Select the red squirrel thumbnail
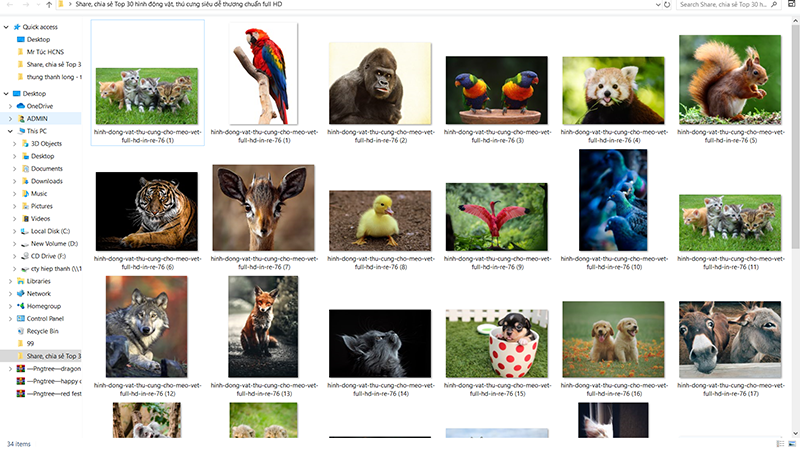This screenshot has height=450, width=800. point(730,80)
